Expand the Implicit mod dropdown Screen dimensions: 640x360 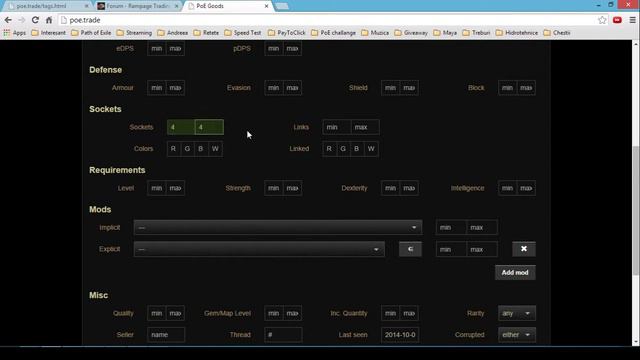pos(278,227)
